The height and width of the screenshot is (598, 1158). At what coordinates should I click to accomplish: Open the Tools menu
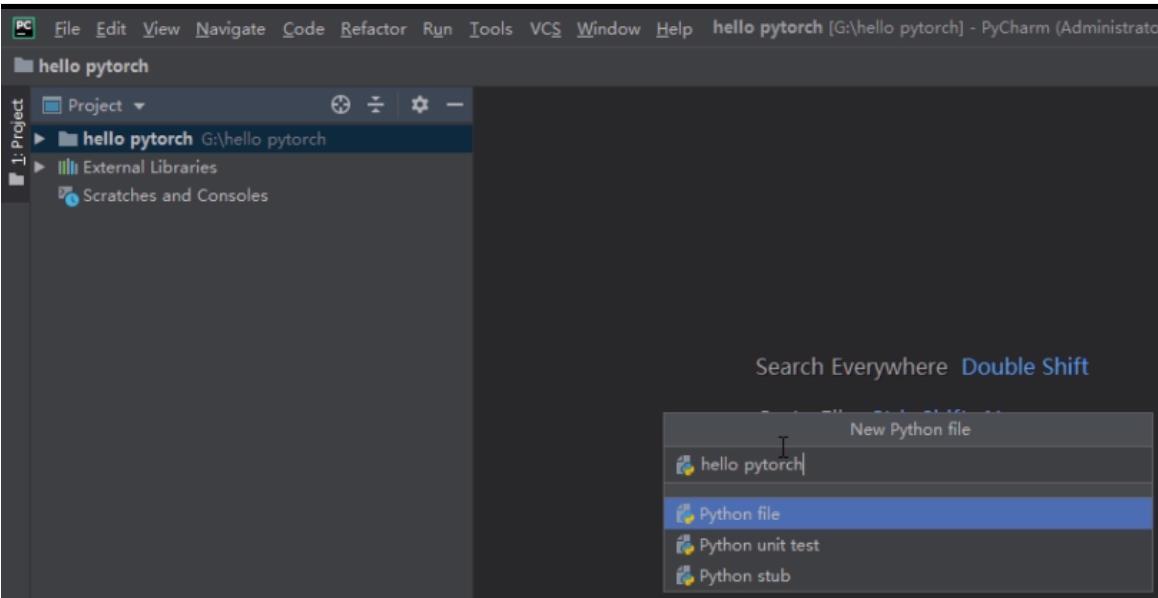coord(490,30)
